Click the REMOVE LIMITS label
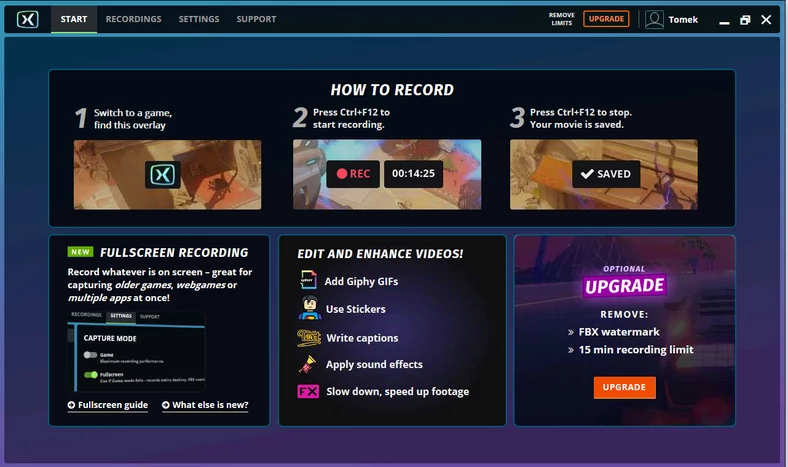This screenshot has height=467, width=788. [x=561, y=19]
